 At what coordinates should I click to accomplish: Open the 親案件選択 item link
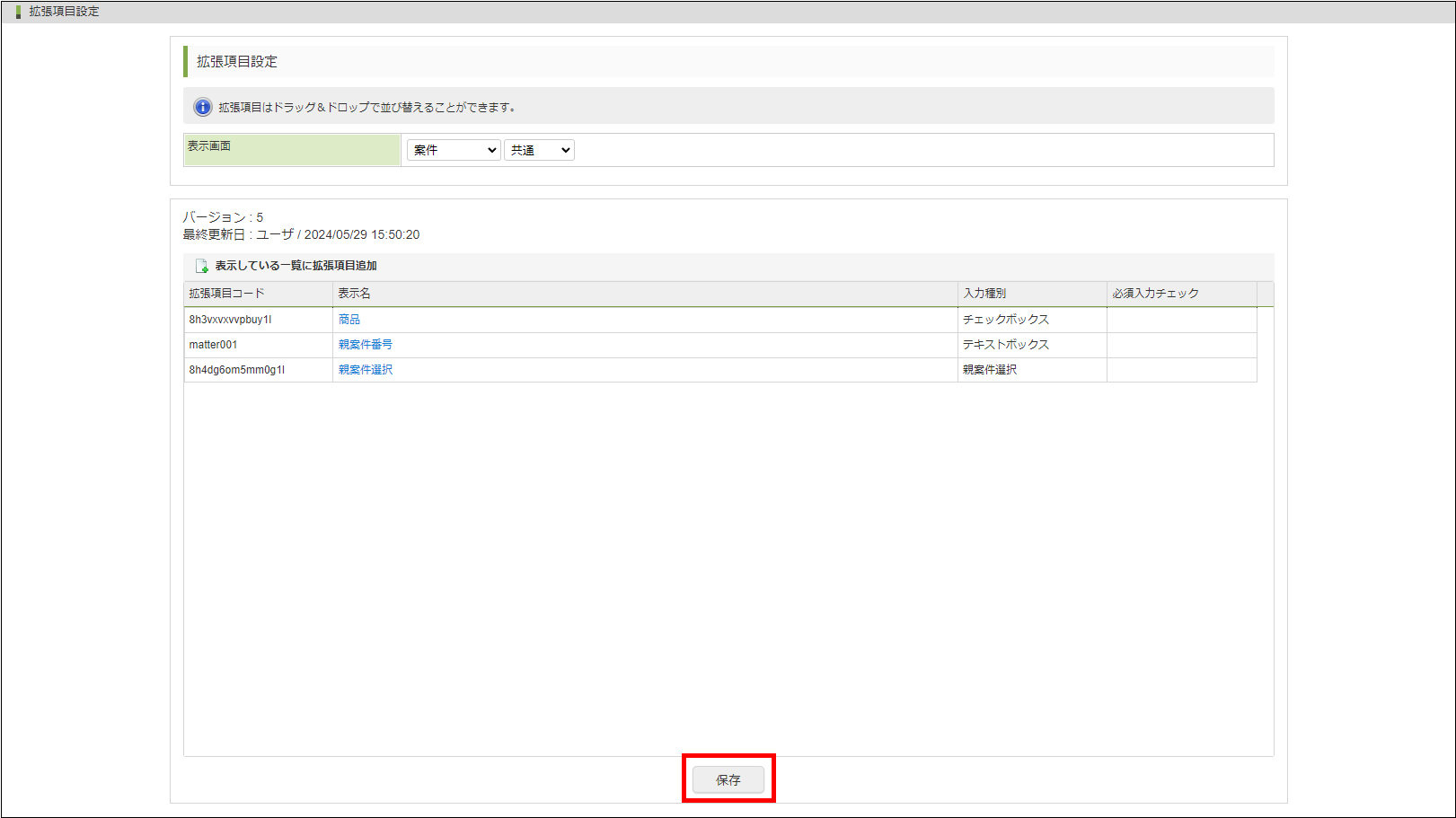click(366, 370)
